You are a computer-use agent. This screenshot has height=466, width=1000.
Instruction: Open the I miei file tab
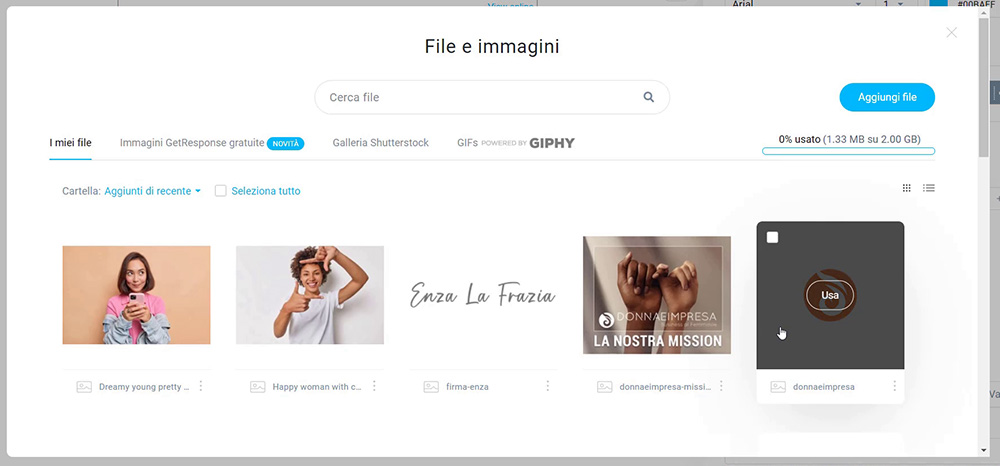70,143
